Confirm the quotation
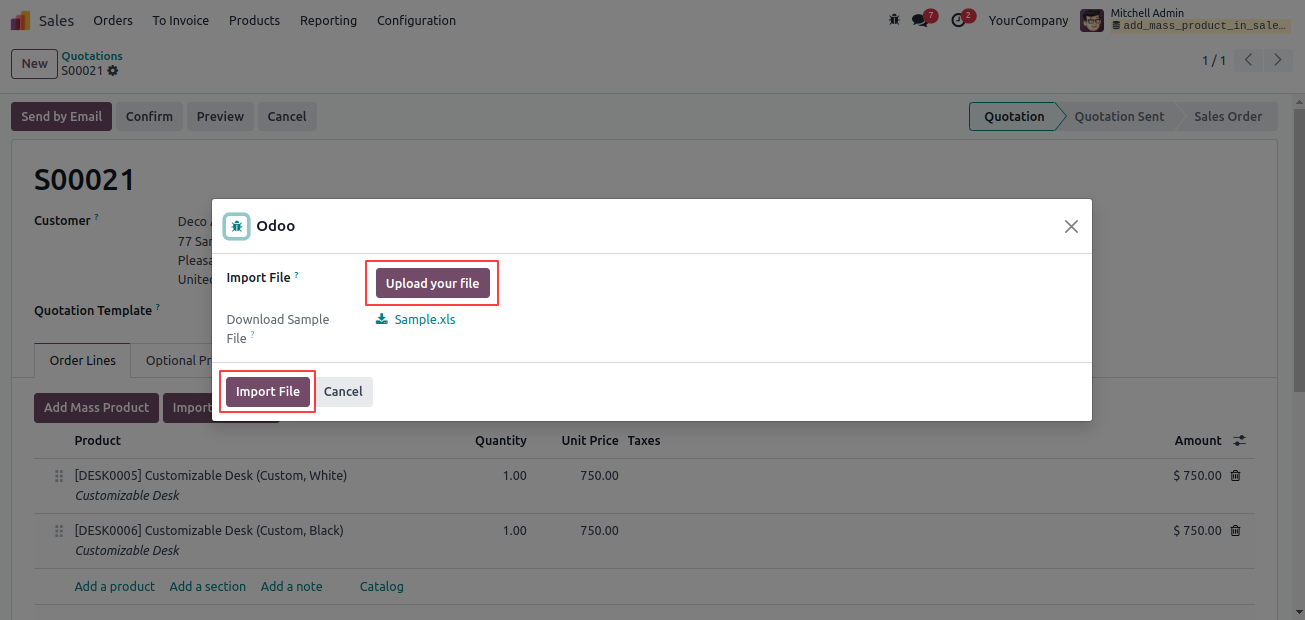The image size is (1305, 620). point(149,116)
